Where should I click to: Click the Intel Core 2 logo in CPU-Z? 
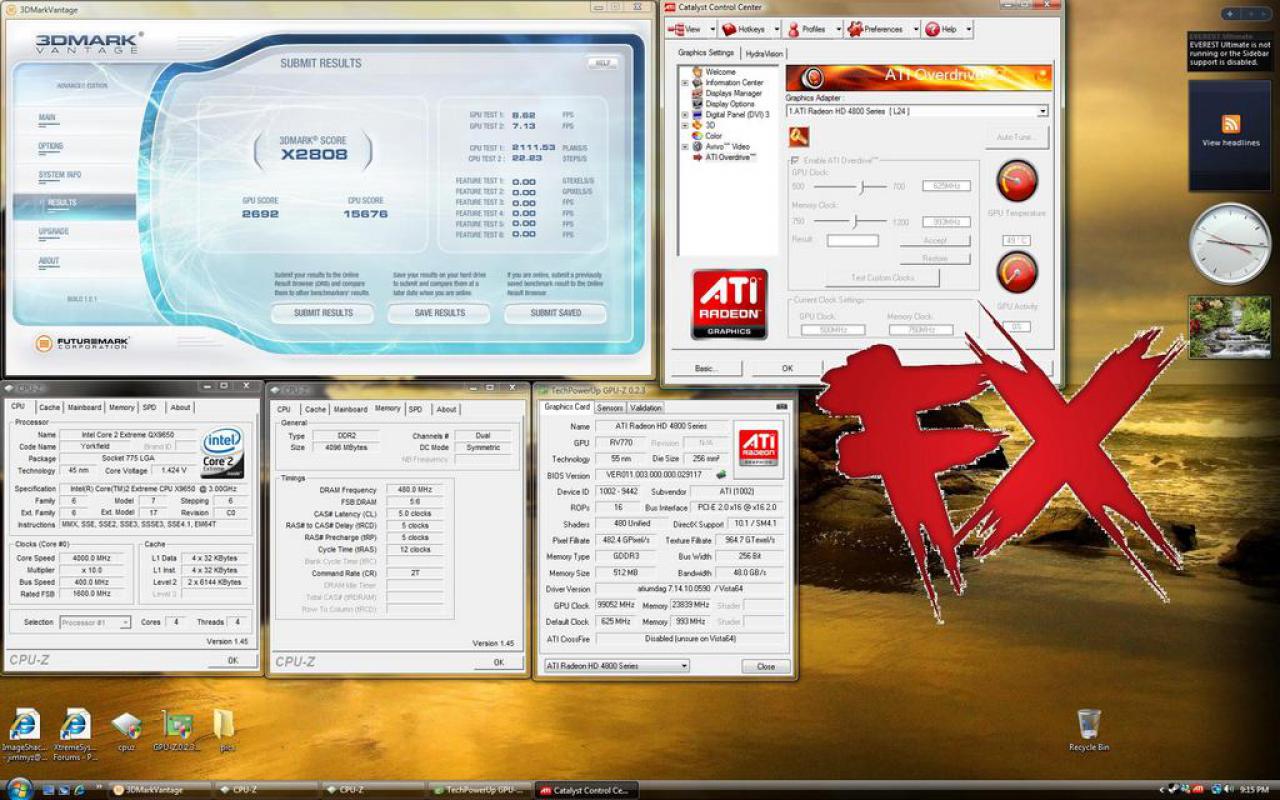(221, 452)
